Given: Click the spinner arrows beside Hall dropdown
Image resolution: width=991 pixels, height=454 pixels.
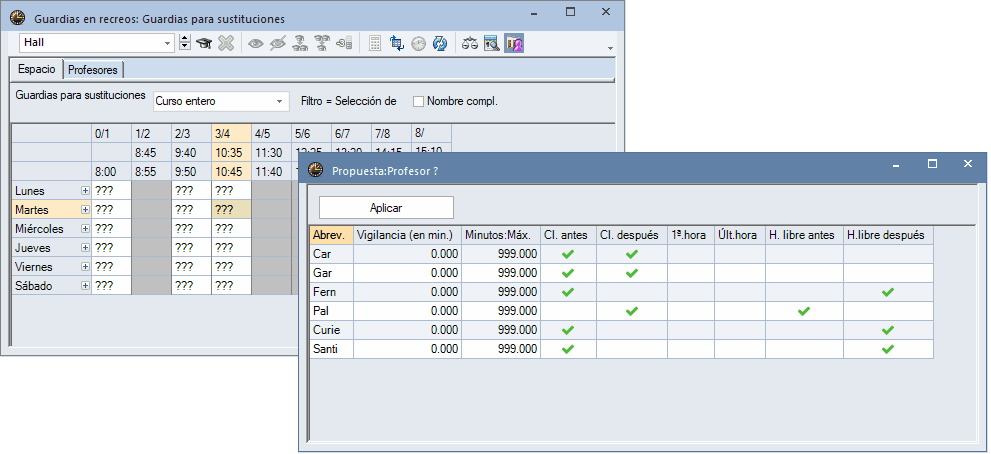Looking at the screenshot, I should pos(185,43).
